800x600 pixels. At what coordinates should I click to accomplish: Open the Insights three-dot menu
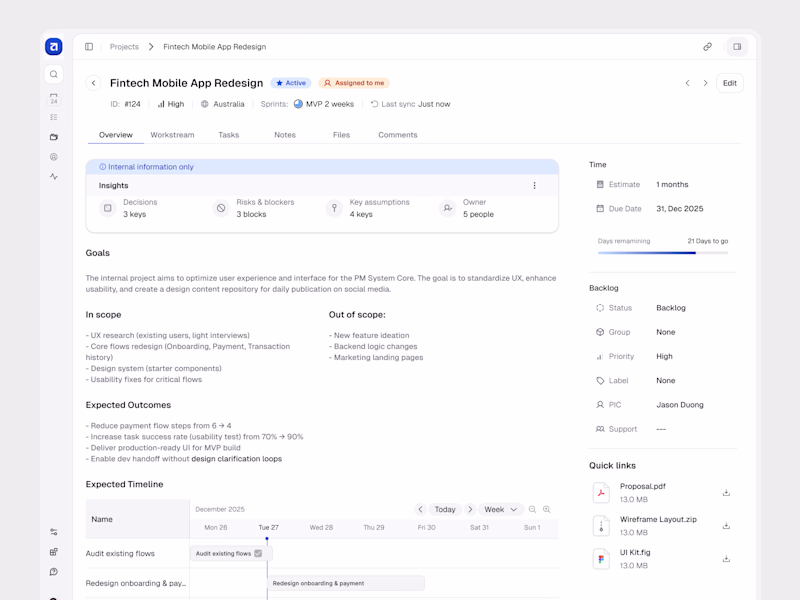534,186
